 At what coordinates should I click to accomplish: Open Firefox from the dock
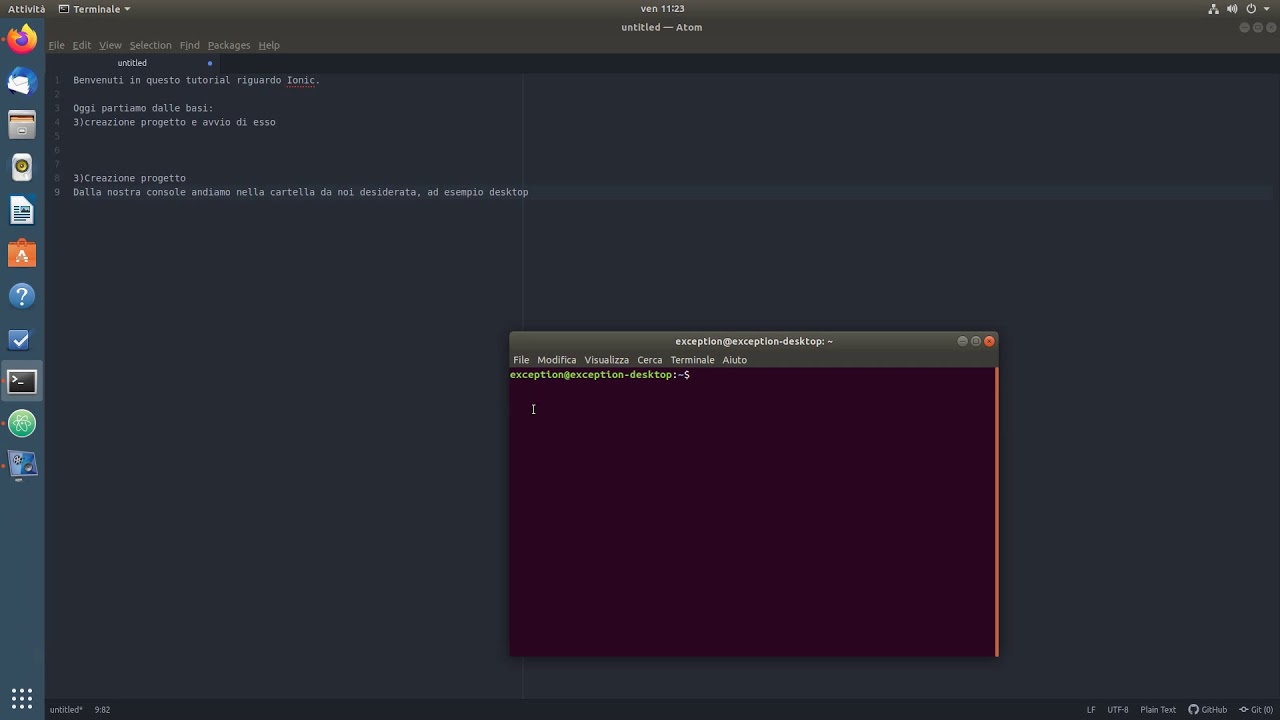coord(22,40)
